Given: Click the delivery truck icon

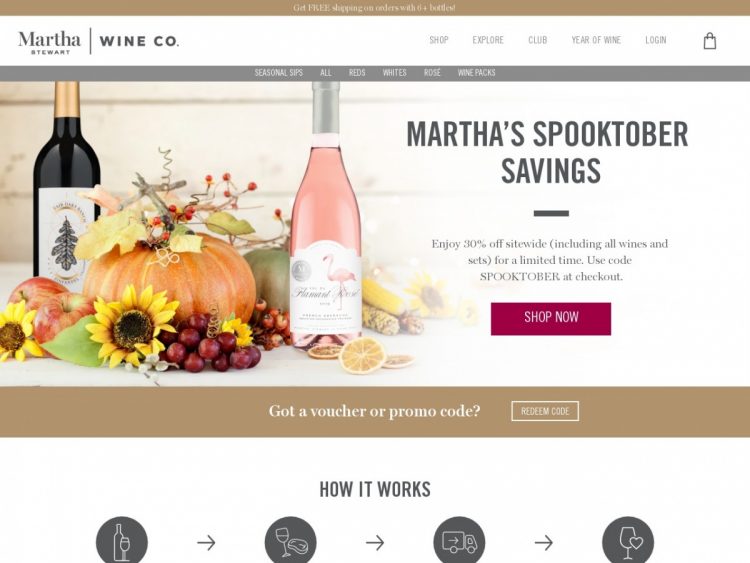Looking at the screenshot, I should coord(459,541).
